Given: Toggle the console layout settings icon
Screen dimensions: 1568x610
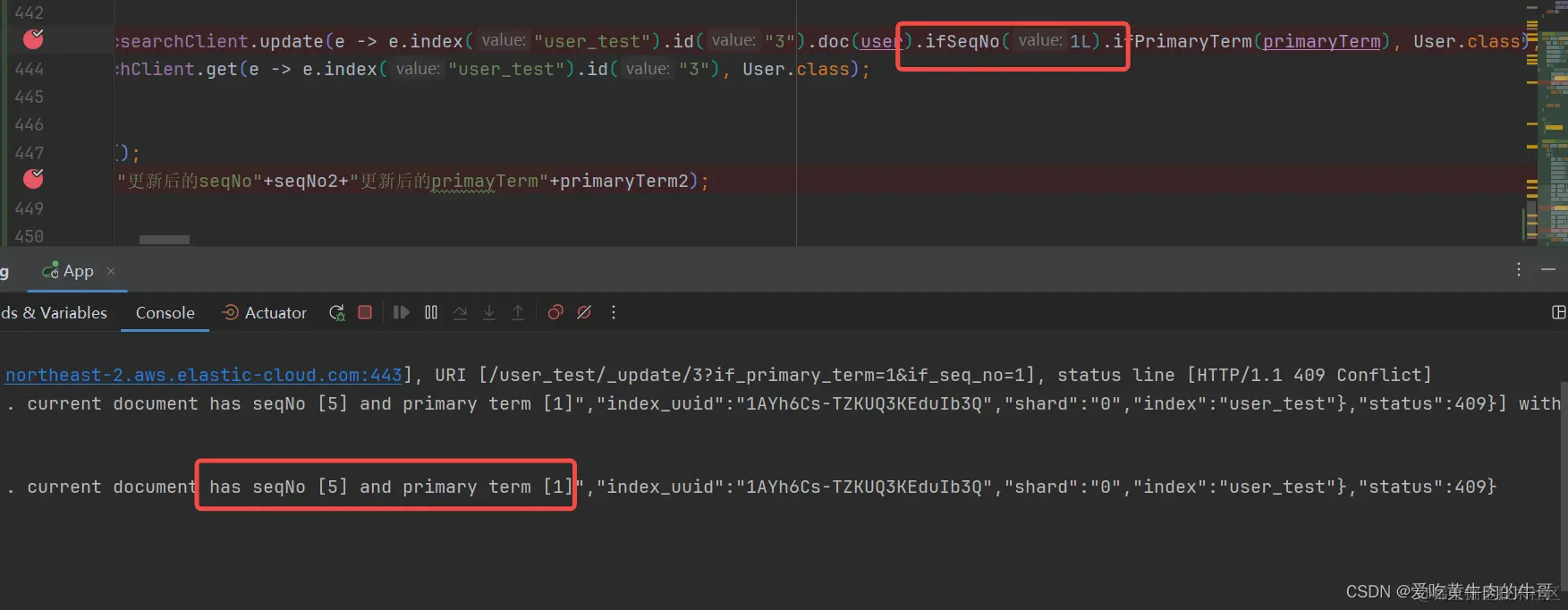Looking at the screenshot, I should (1558, 312).
